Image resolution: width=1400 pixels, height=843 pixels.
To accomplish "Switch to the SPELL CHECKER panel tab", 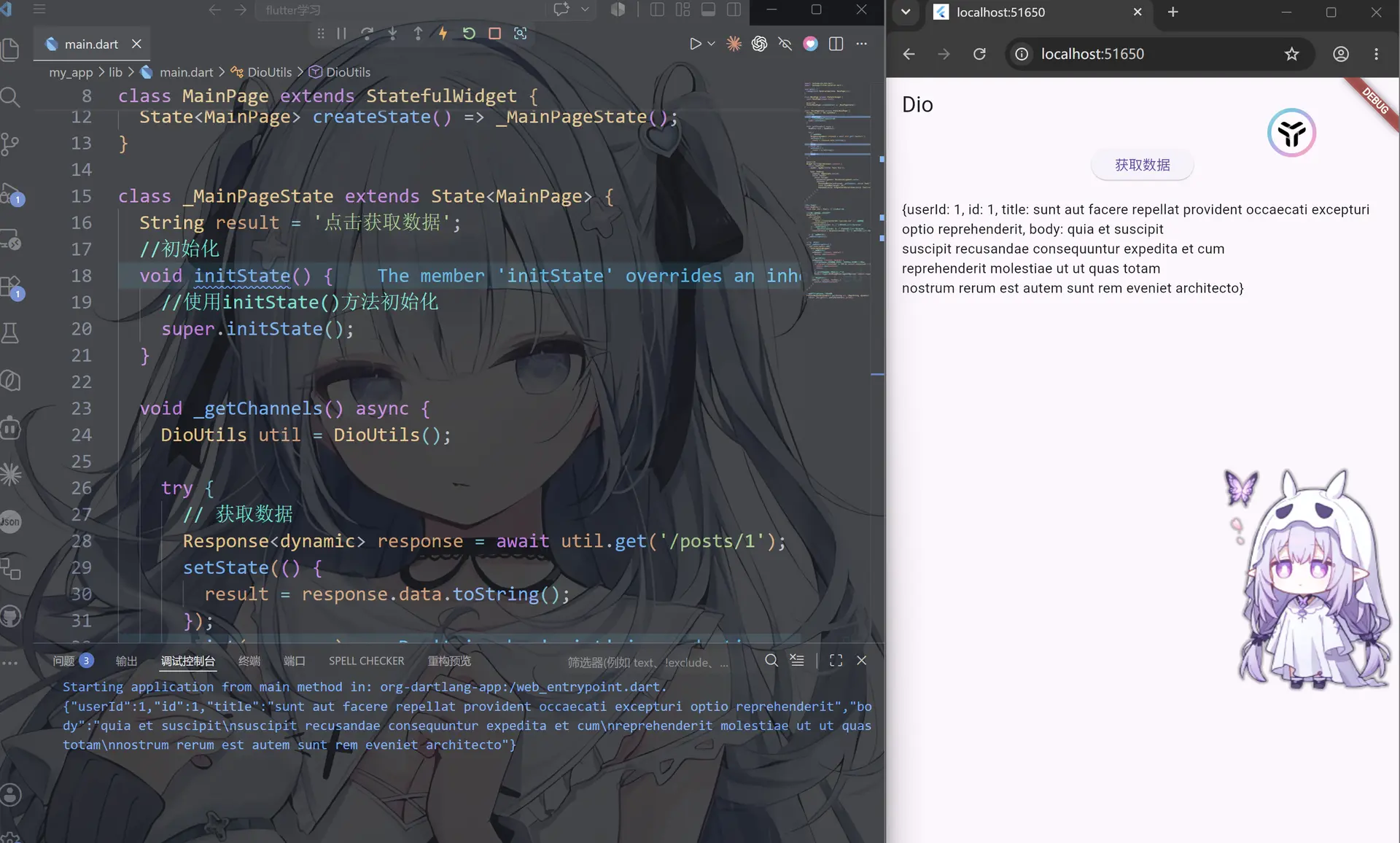I will (x=366, y=661).
